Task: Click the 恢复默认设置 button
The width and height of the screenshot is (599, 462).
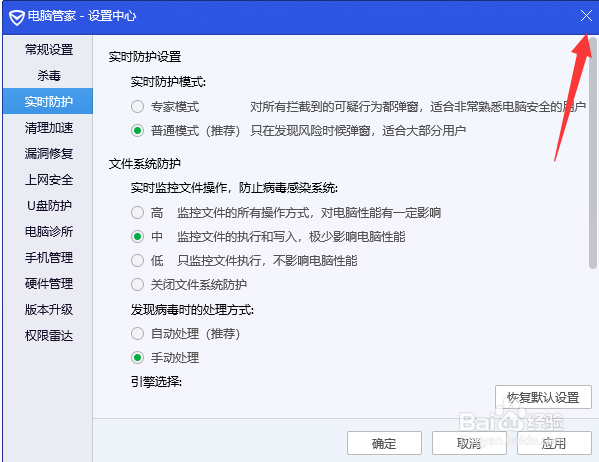Action: pos(543,397)
